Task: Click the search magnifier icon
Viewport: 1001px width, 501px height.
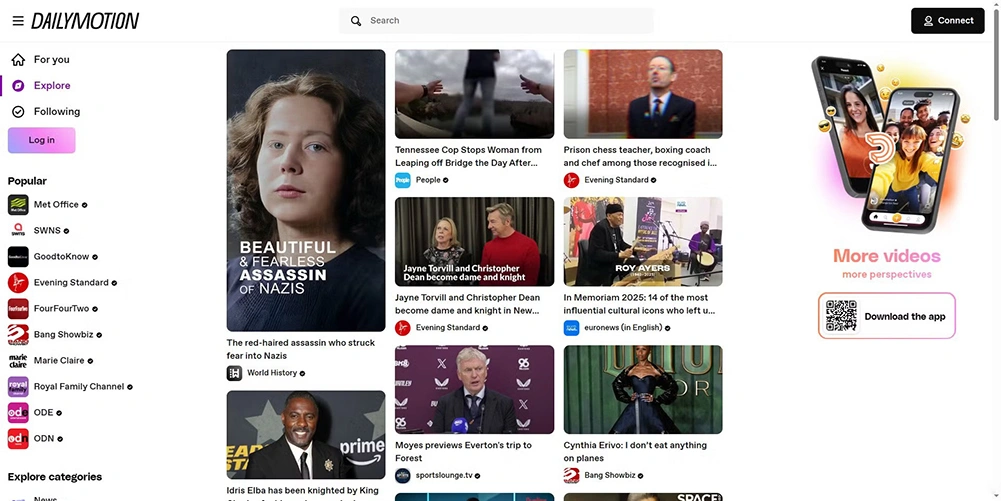Action: (x=356, y=21)
